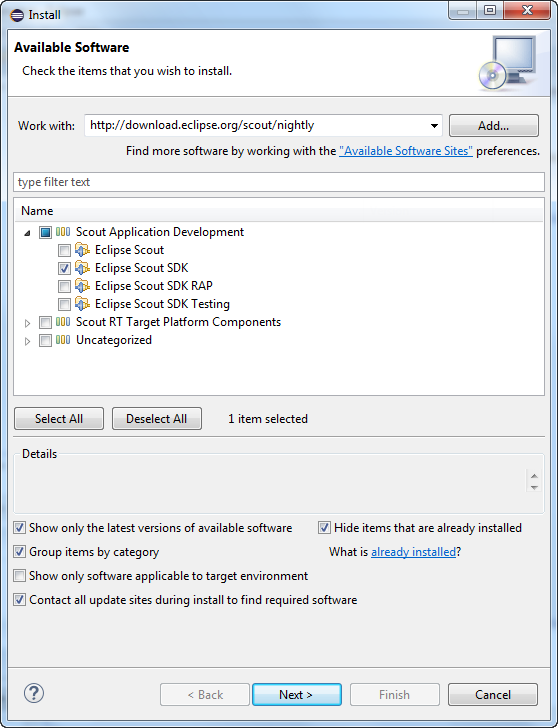
Task: Click the Next button
Action: (x=297, y=695)
